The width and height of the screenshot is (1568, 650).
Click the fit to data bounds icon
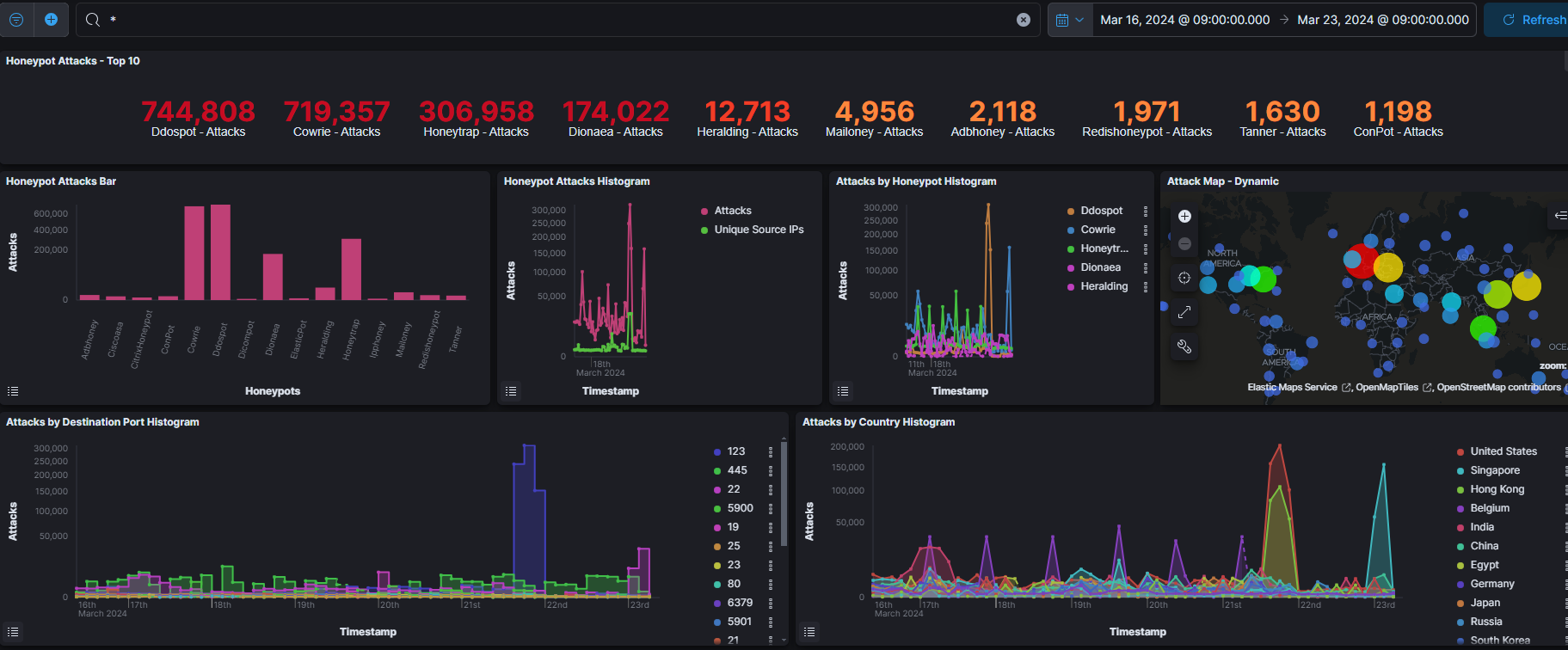tap(1184, 278)
